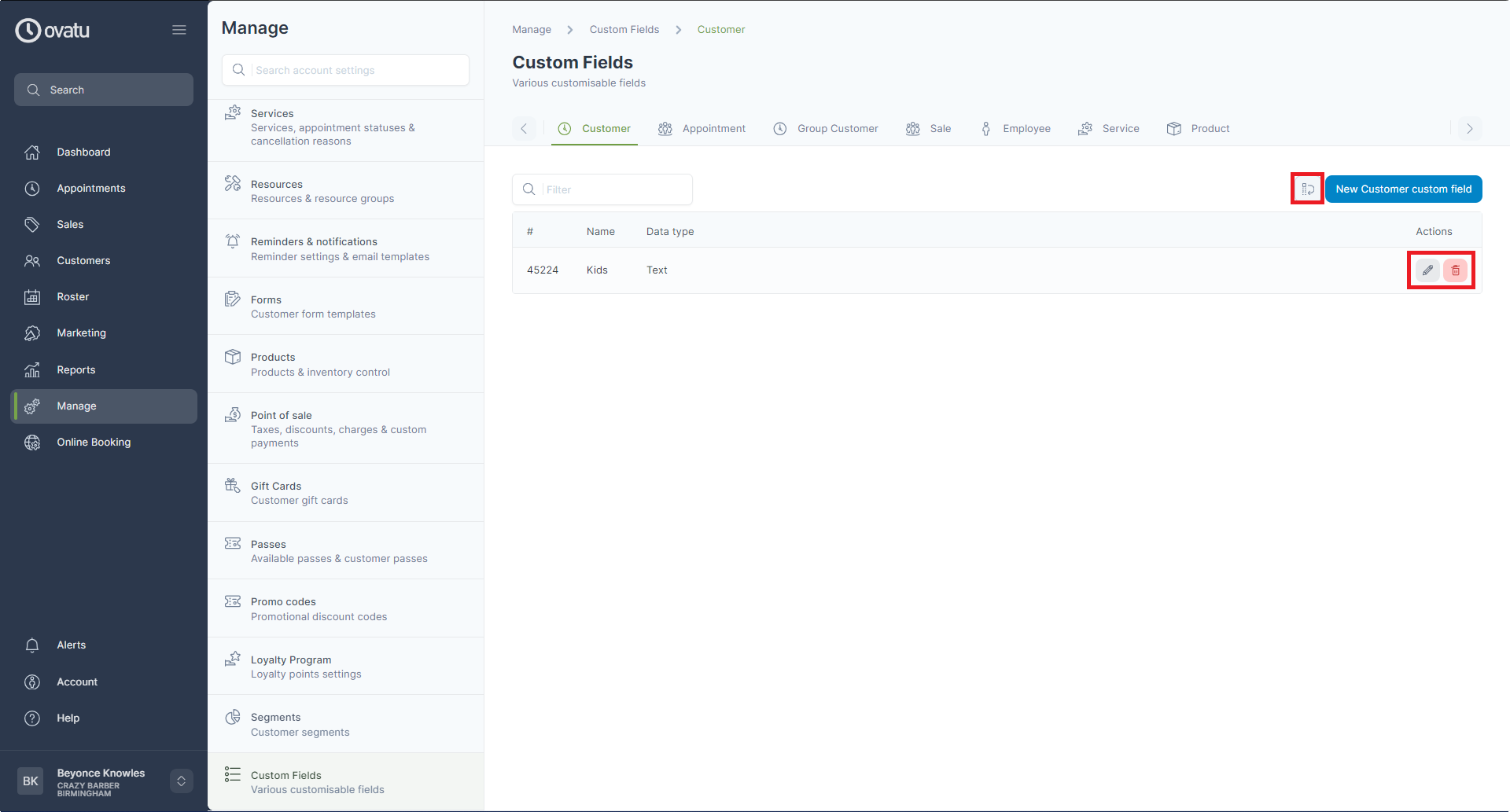Click the Promo codes icon
The image size is (1510, 812).
(233, 601)
